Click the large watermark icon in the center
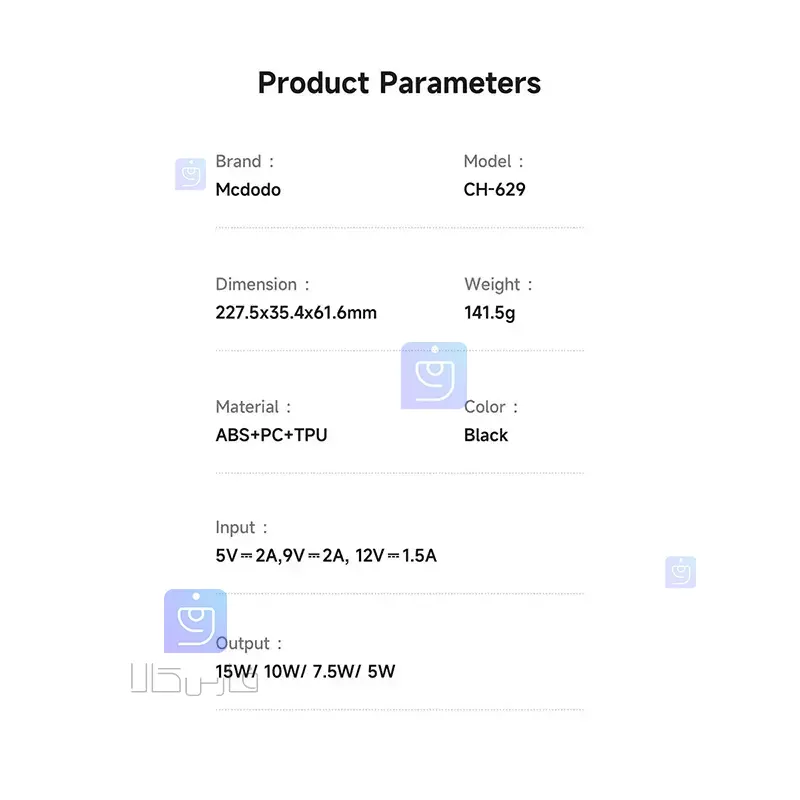The width and height of the screenshot is (800, 800). point(434,376)
